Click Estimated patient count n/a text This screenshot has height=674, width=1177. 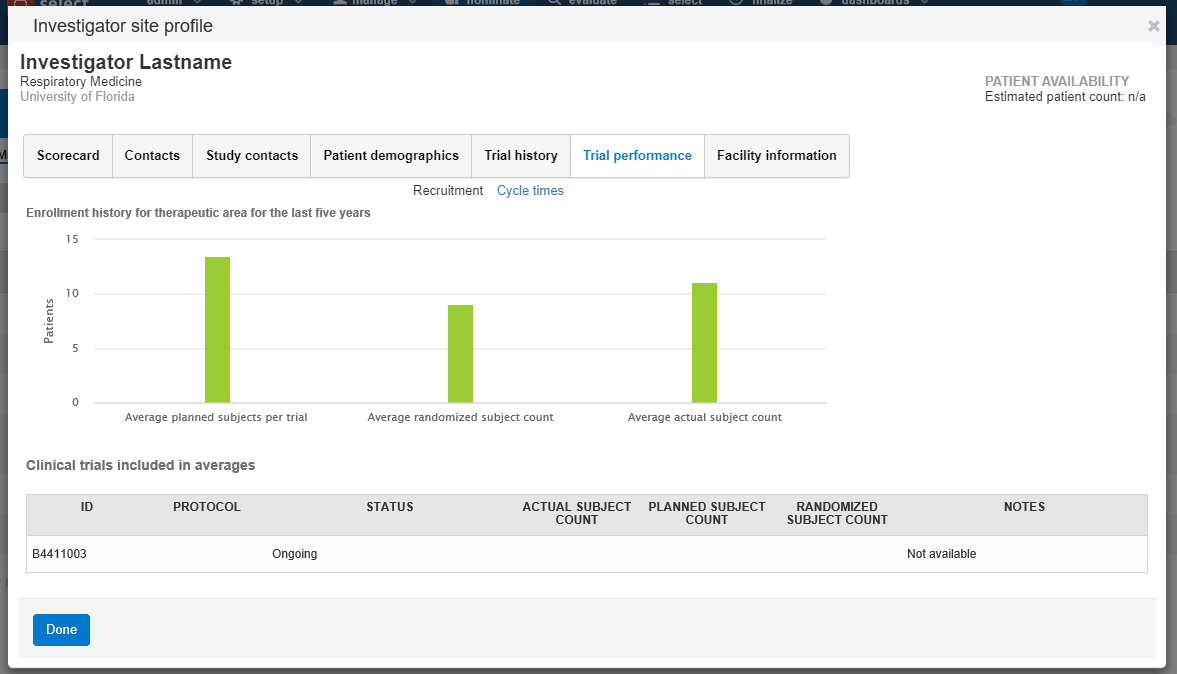(x=1065, y=97)
